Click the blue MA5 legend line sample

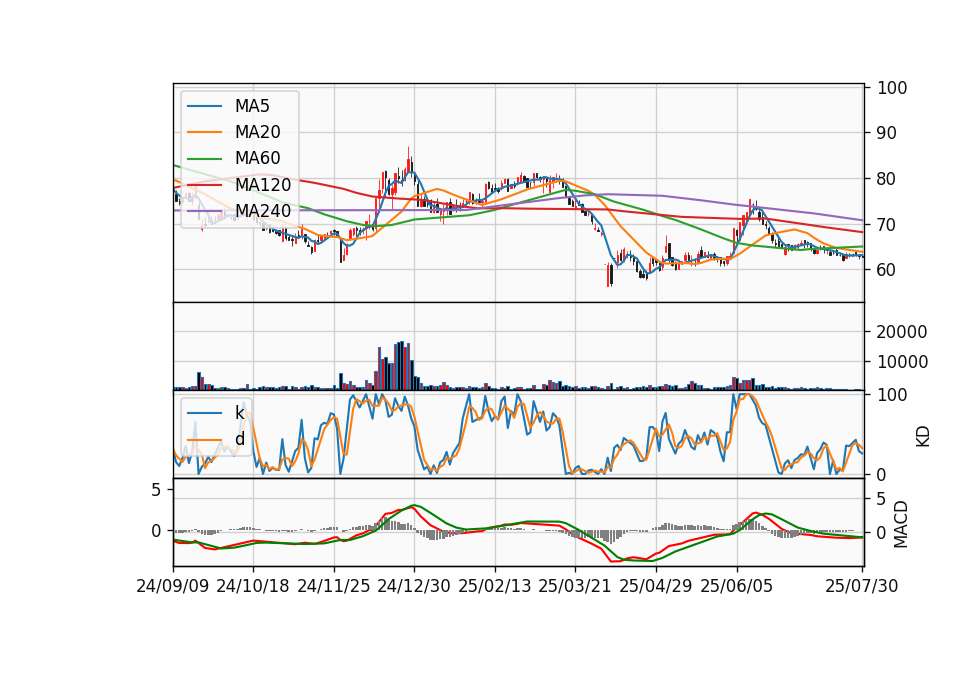[x=204, y=107]
